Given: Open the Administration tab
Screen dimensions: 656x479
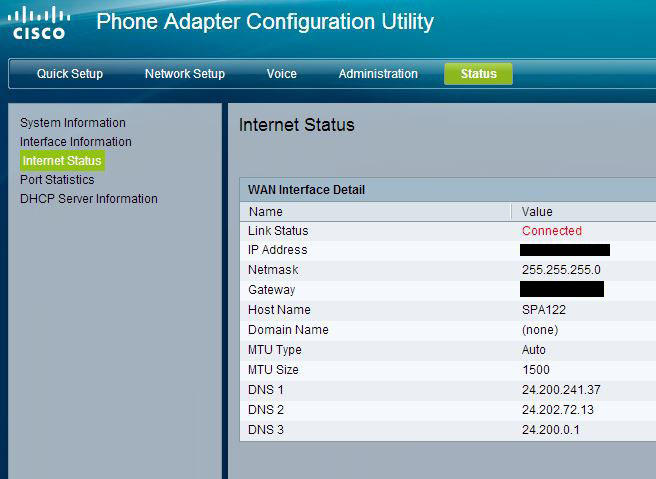Looking at the screenshot, I should point(378,74).
